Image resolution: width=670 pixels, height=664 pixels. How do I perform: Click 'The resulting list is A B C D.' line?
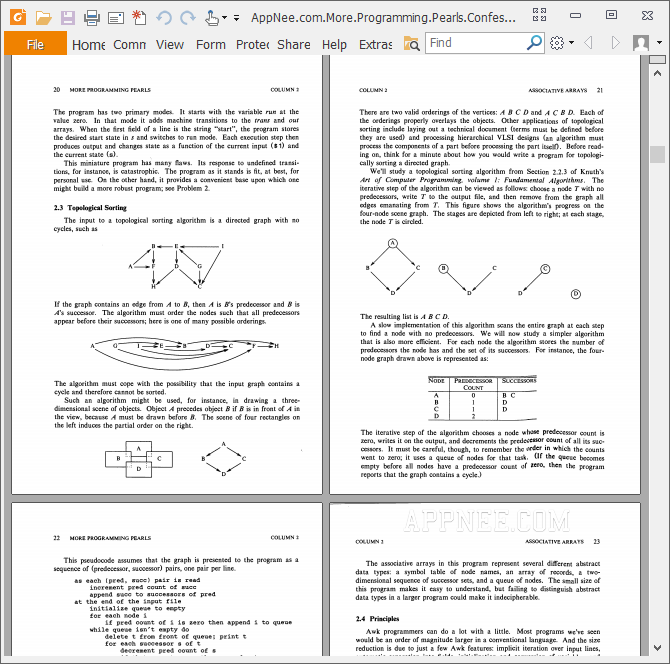404,317
